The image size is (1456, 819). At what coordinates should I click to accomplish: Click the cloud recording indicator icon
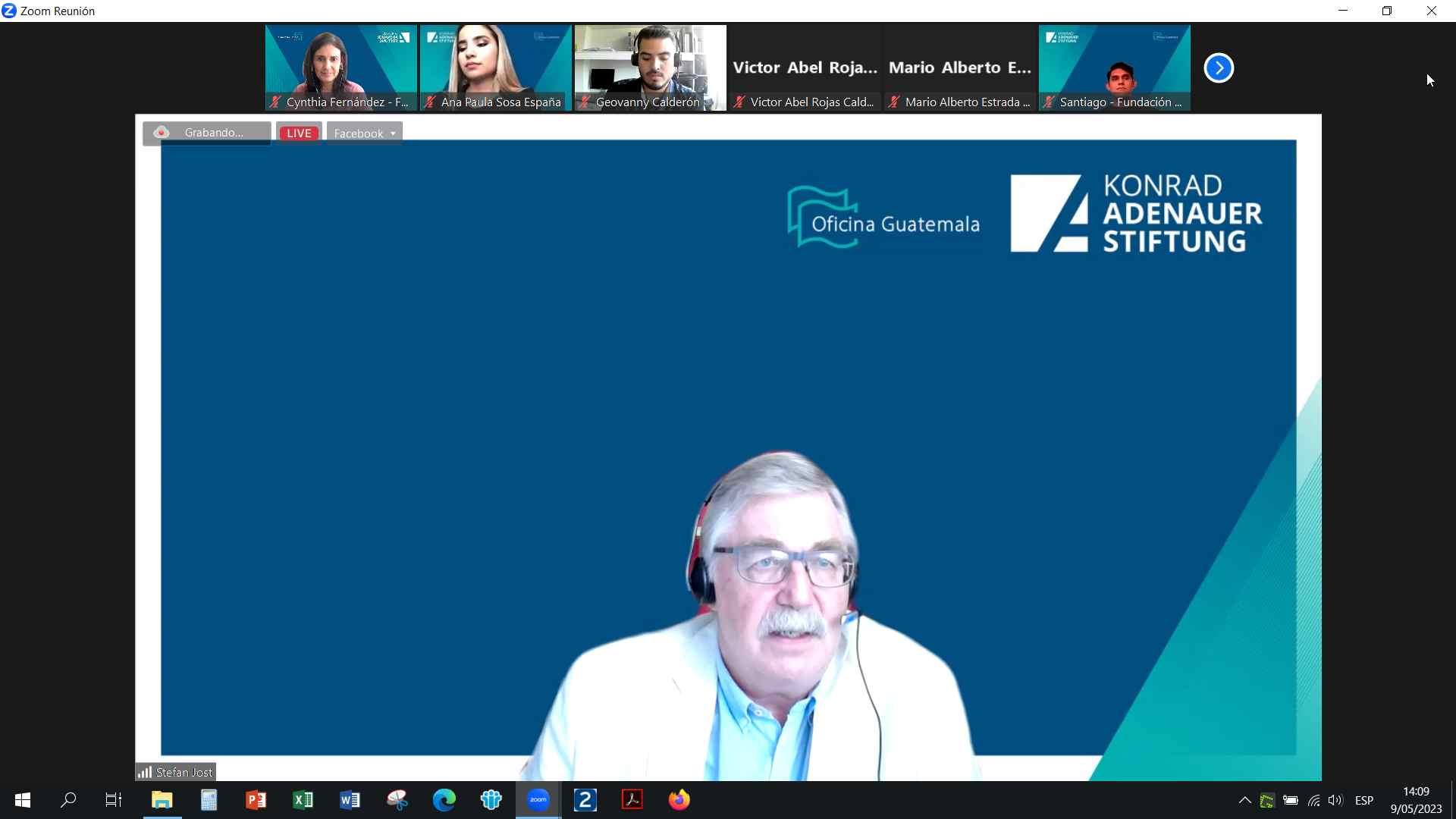click(161, 133)
